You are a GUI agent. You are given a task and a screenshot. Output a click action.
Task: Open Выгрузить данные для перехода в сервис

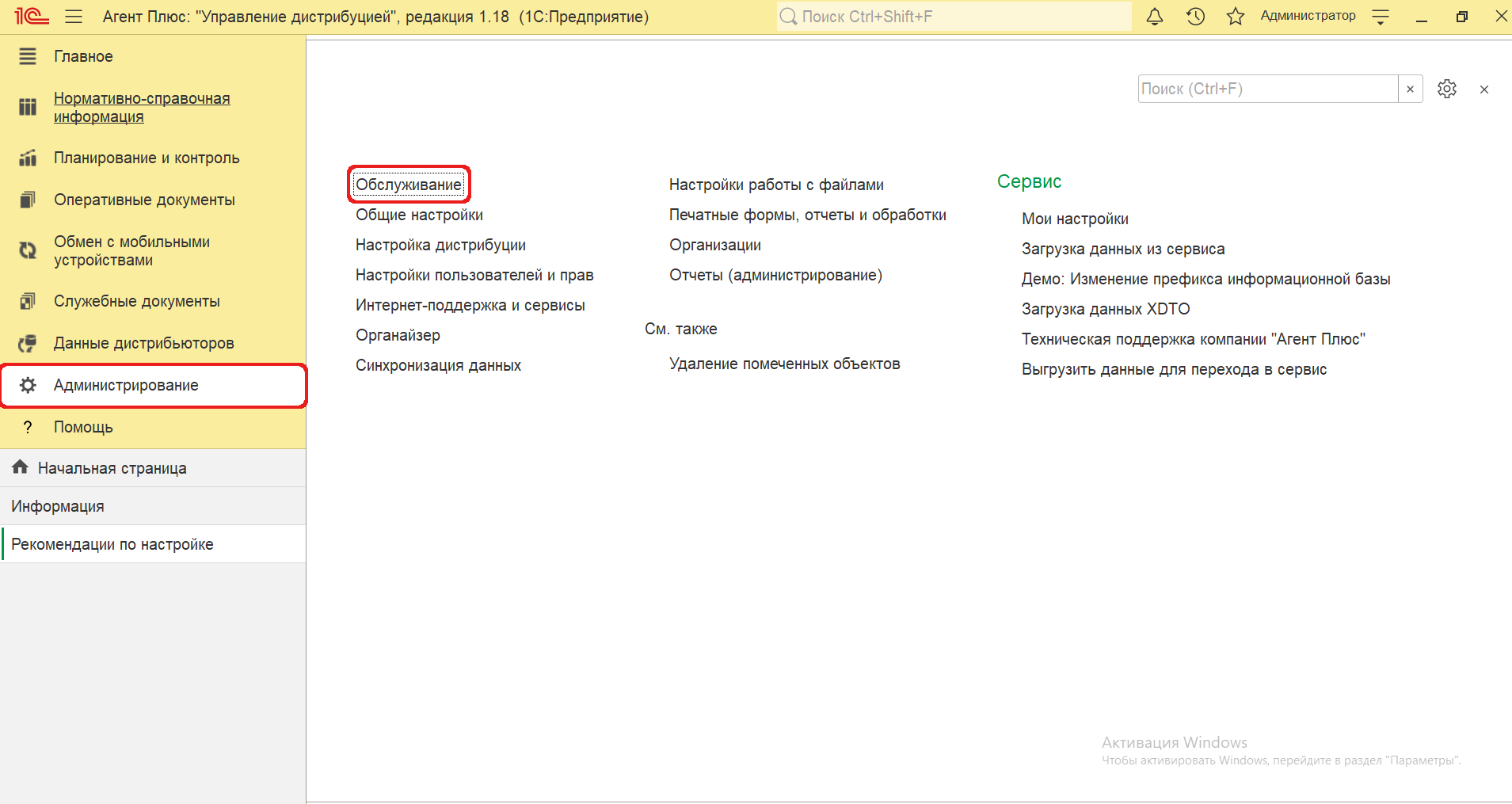click(x=1174, y=369)
